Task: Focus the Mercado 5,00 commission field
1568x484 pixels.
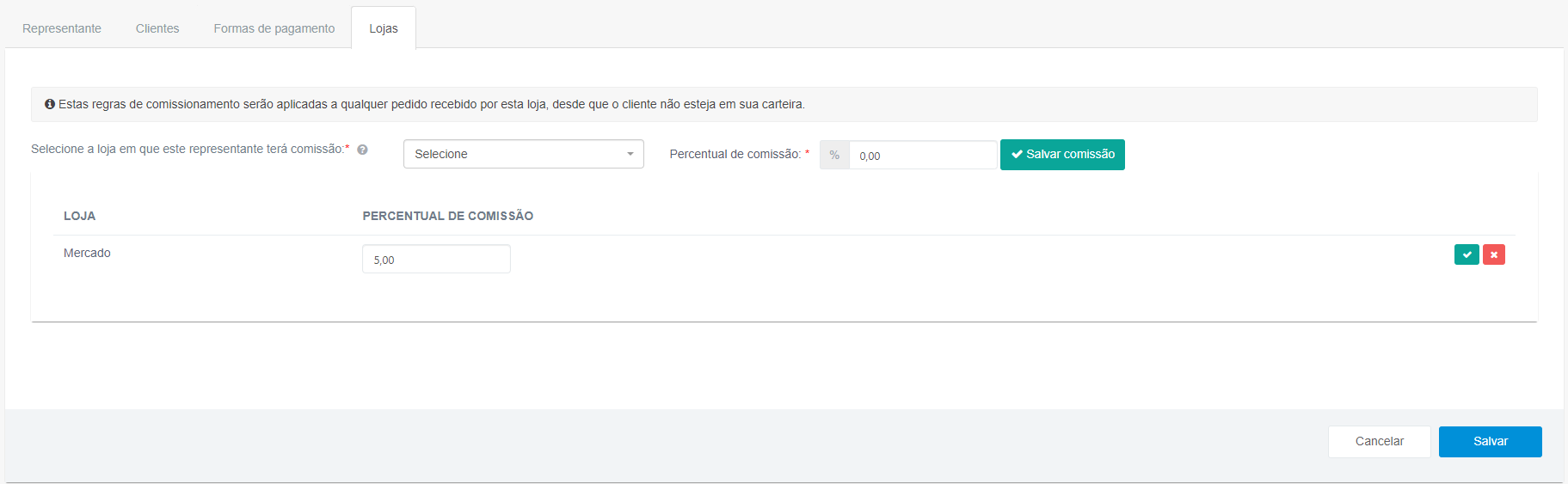Action: coord(436,259)
